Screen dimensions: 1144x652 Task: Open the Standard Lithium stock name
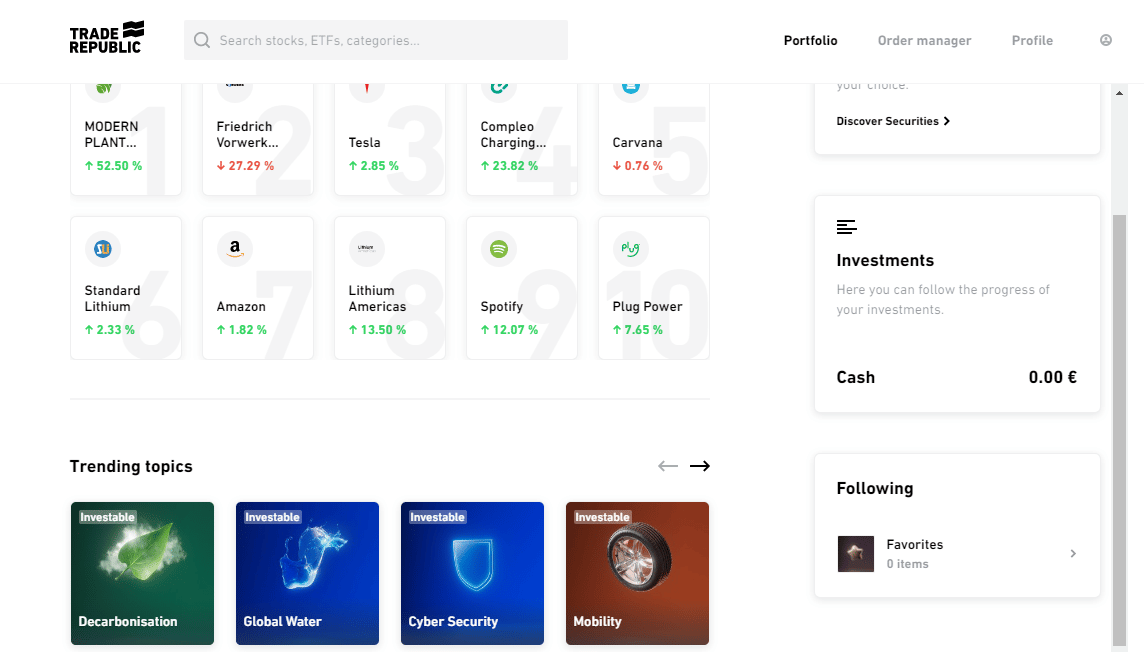[x=112, y=298]
